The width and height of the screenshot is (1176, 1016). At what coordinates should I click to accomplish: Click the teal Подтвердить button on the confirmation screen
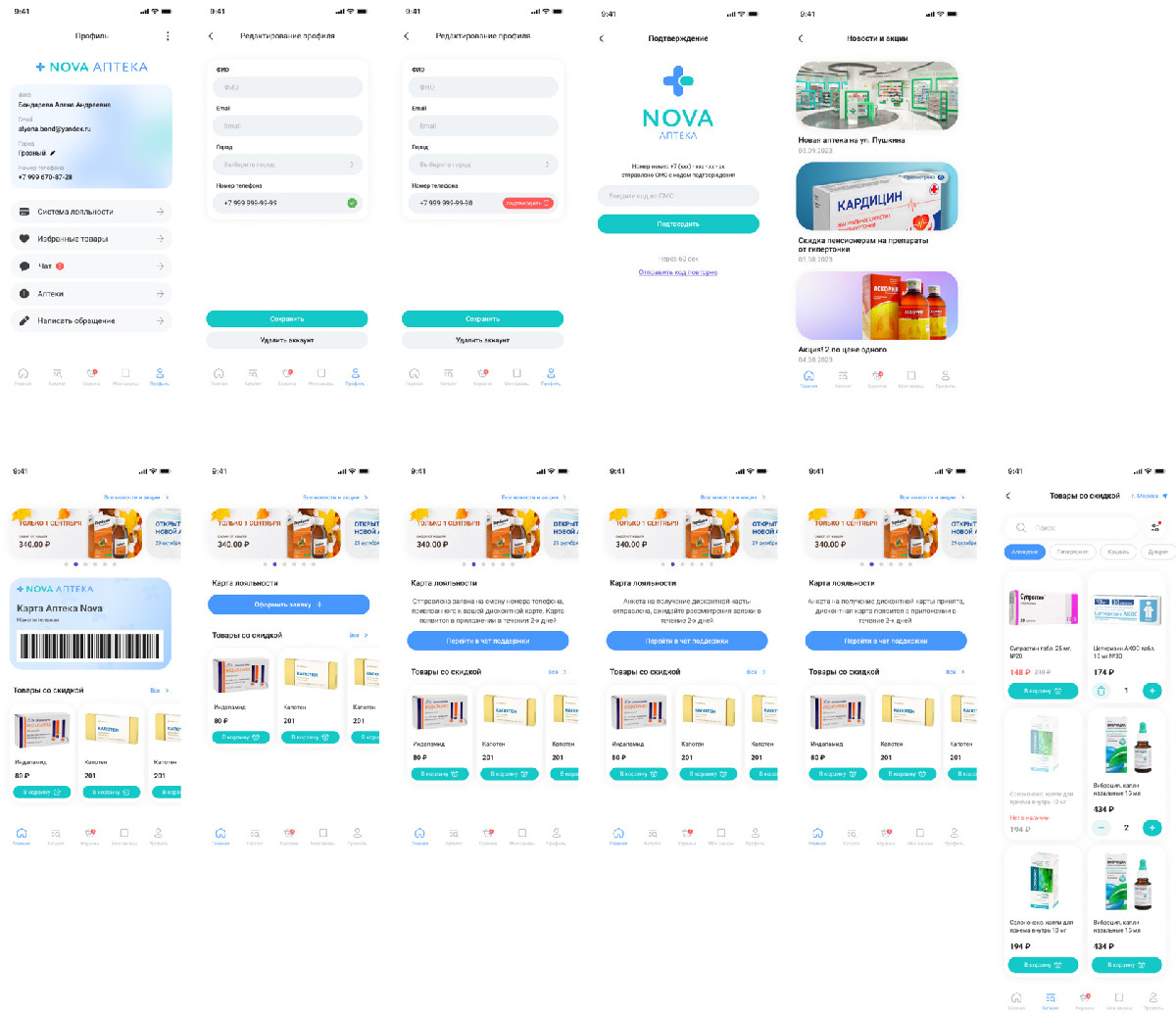pos(678,224)
